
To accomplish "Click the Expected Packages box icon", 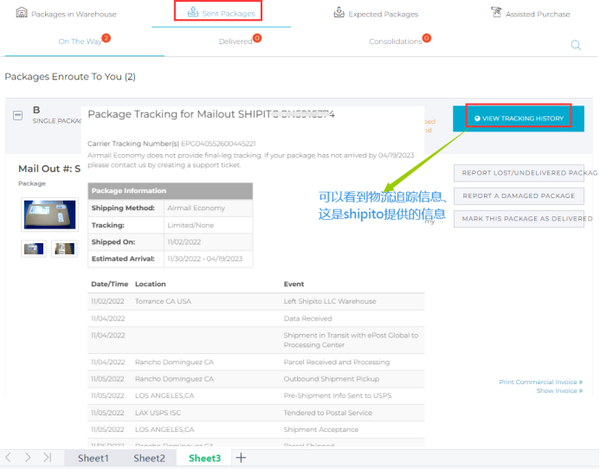I will [x=339, y=12].
